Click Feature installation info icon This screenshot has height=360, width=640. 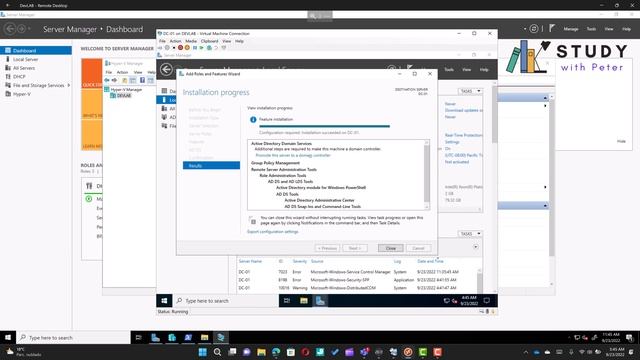253,120
